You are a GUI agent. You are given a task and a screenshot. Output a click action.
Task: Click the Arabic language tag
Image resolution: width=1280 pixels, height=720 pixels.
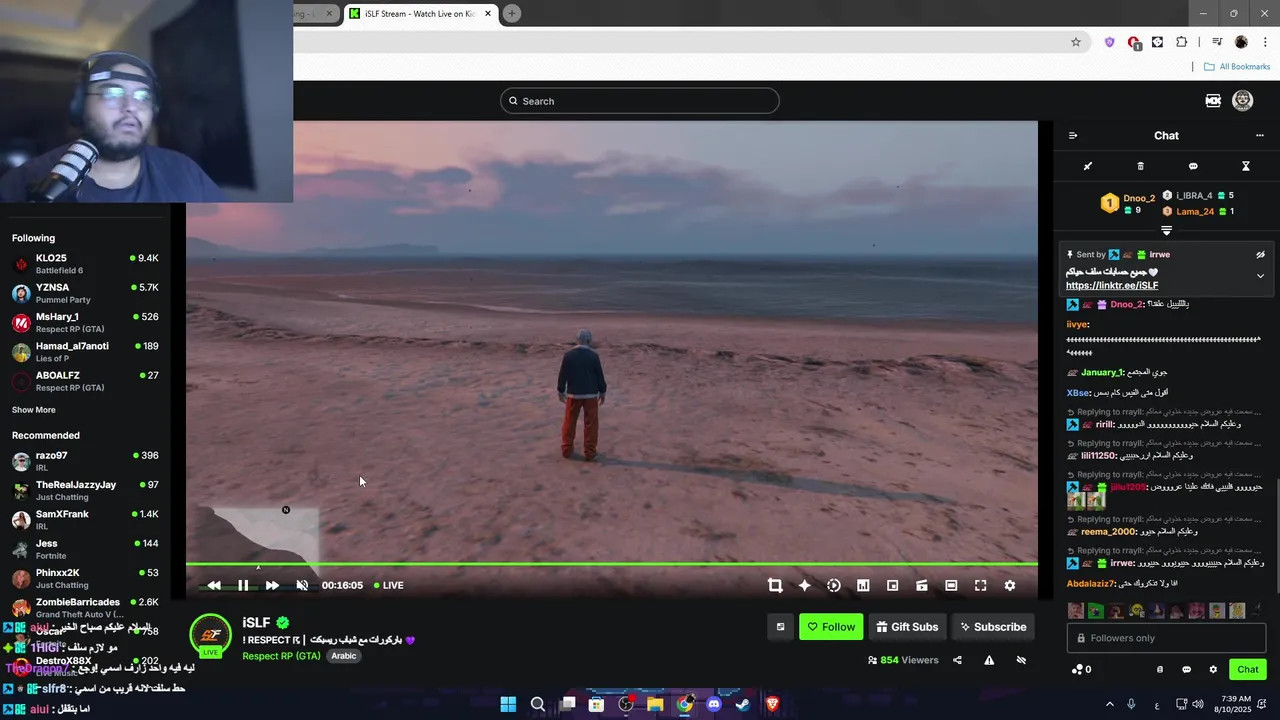pyautogui.click(x=344, y=656)
